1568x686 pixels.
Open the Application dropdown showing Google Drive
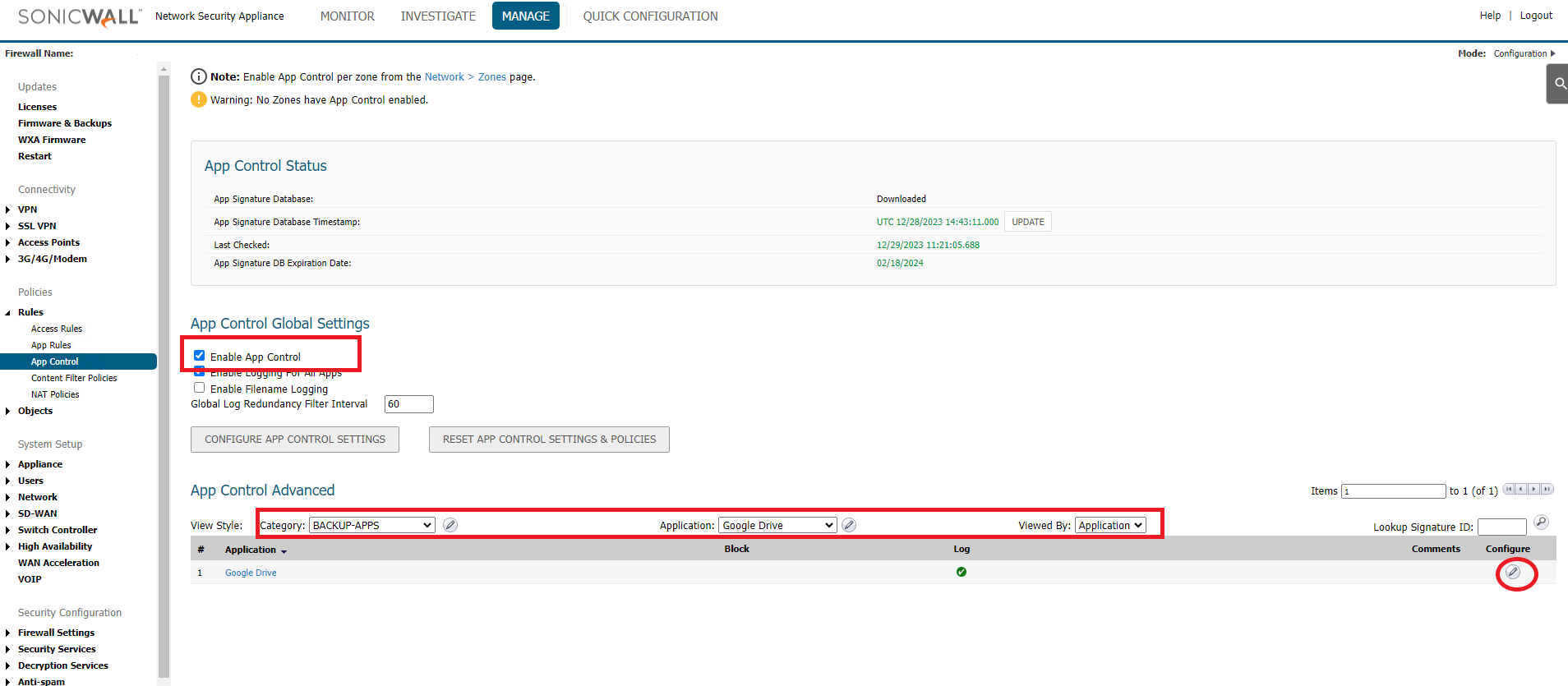click(777, 525)
